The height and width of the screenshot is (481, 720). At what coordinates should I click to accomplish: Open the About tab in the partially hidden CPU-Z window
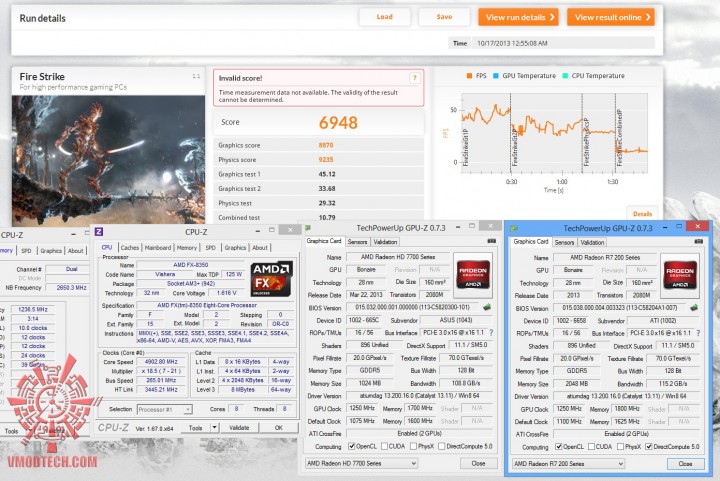[x=75, y=251]
